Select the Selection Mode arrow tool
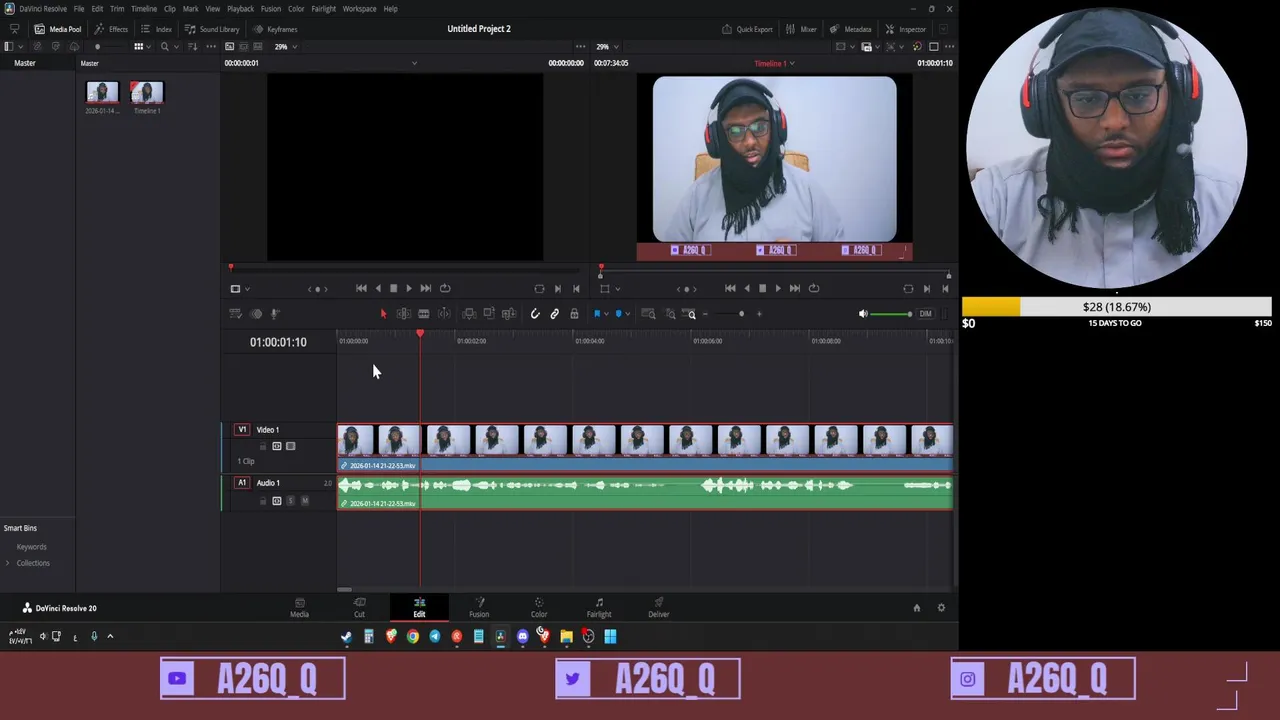The height and width of the screenshot is (720, 1280). click(x=383, y=314)
